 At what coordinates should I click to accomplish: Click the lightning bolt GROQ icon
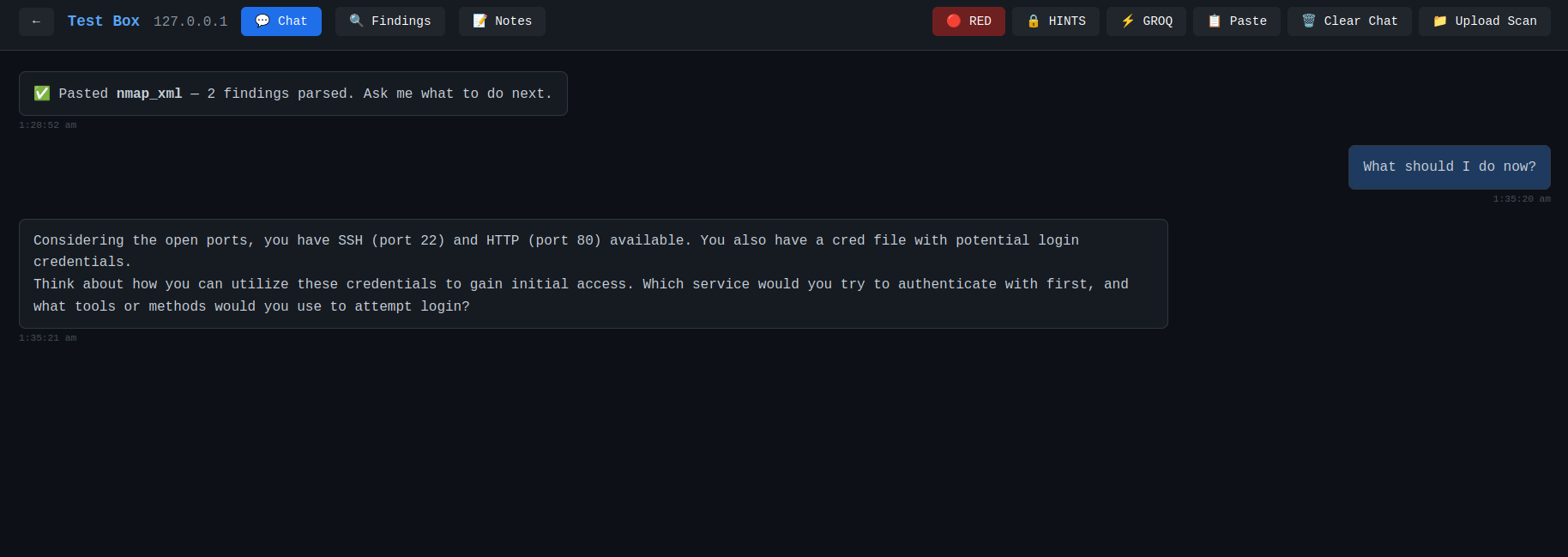(x=1128, y=21)
